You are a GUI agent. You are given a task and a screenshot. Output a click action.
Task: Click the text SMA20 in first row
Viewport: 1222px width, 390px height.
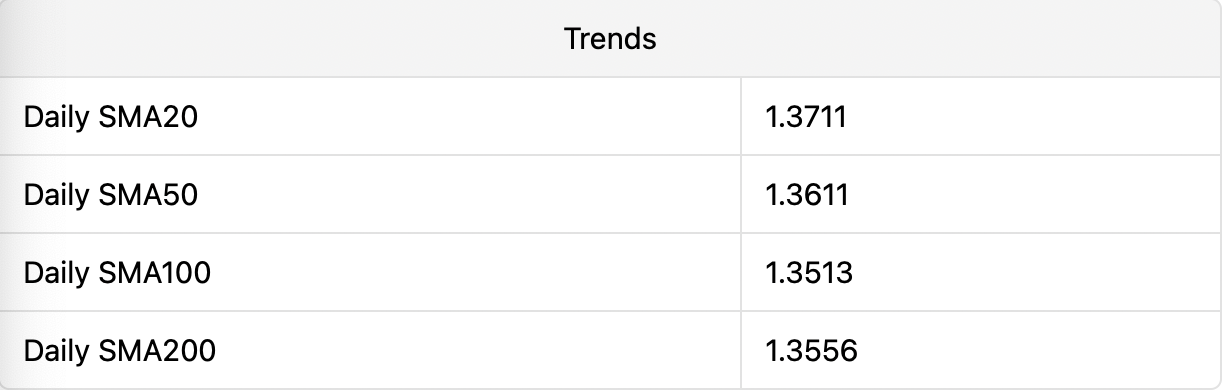pos(148,117)
